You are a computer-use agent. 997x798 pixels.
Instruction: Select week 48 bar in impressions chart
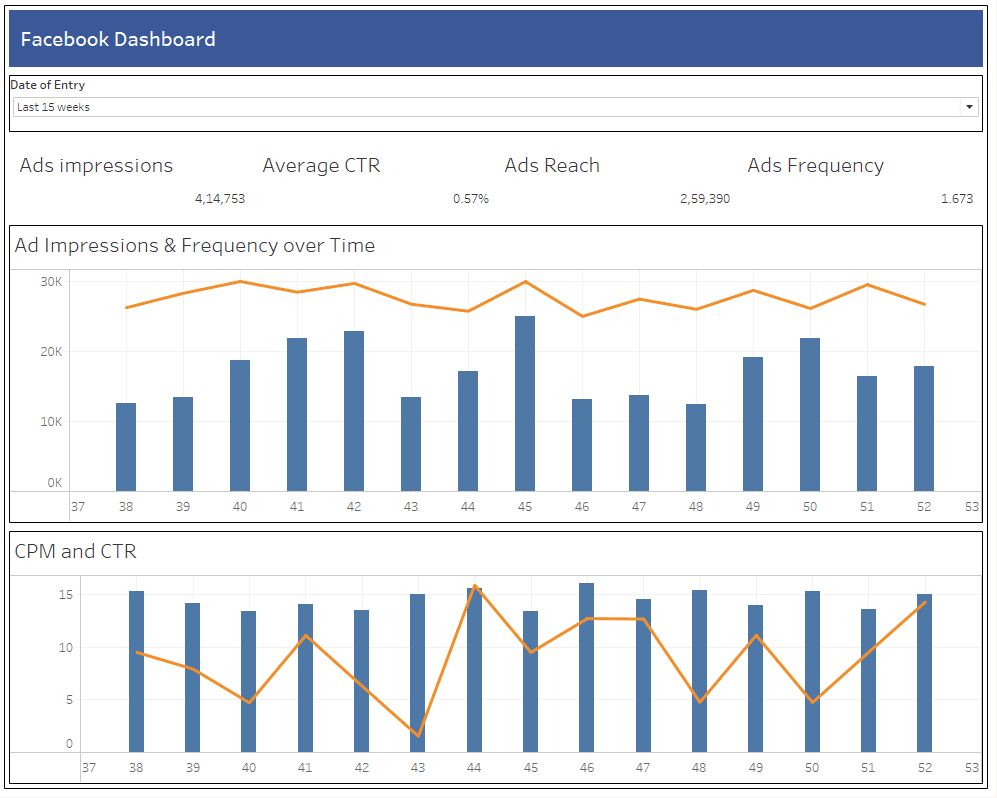pos(696,448)
